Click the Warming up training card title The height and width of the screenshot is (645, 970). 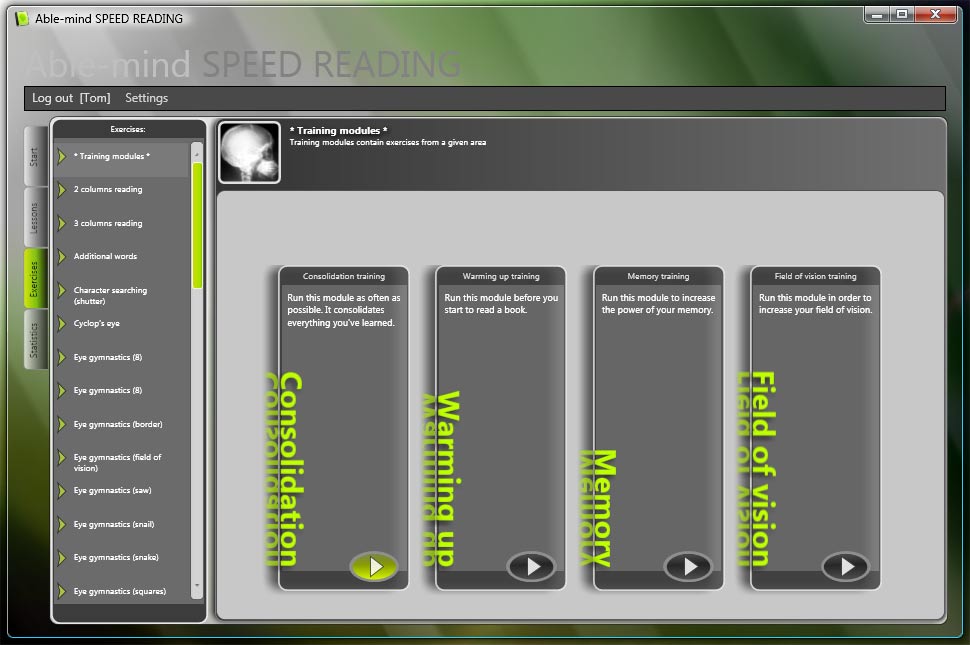click(x=501, y=276)
